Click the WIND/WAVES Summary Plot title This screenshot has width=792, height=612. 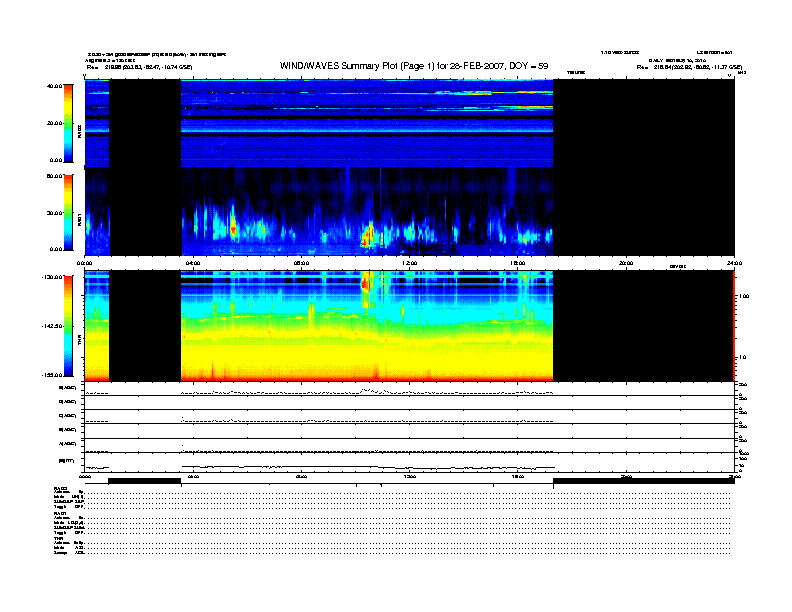click(414, 66)
